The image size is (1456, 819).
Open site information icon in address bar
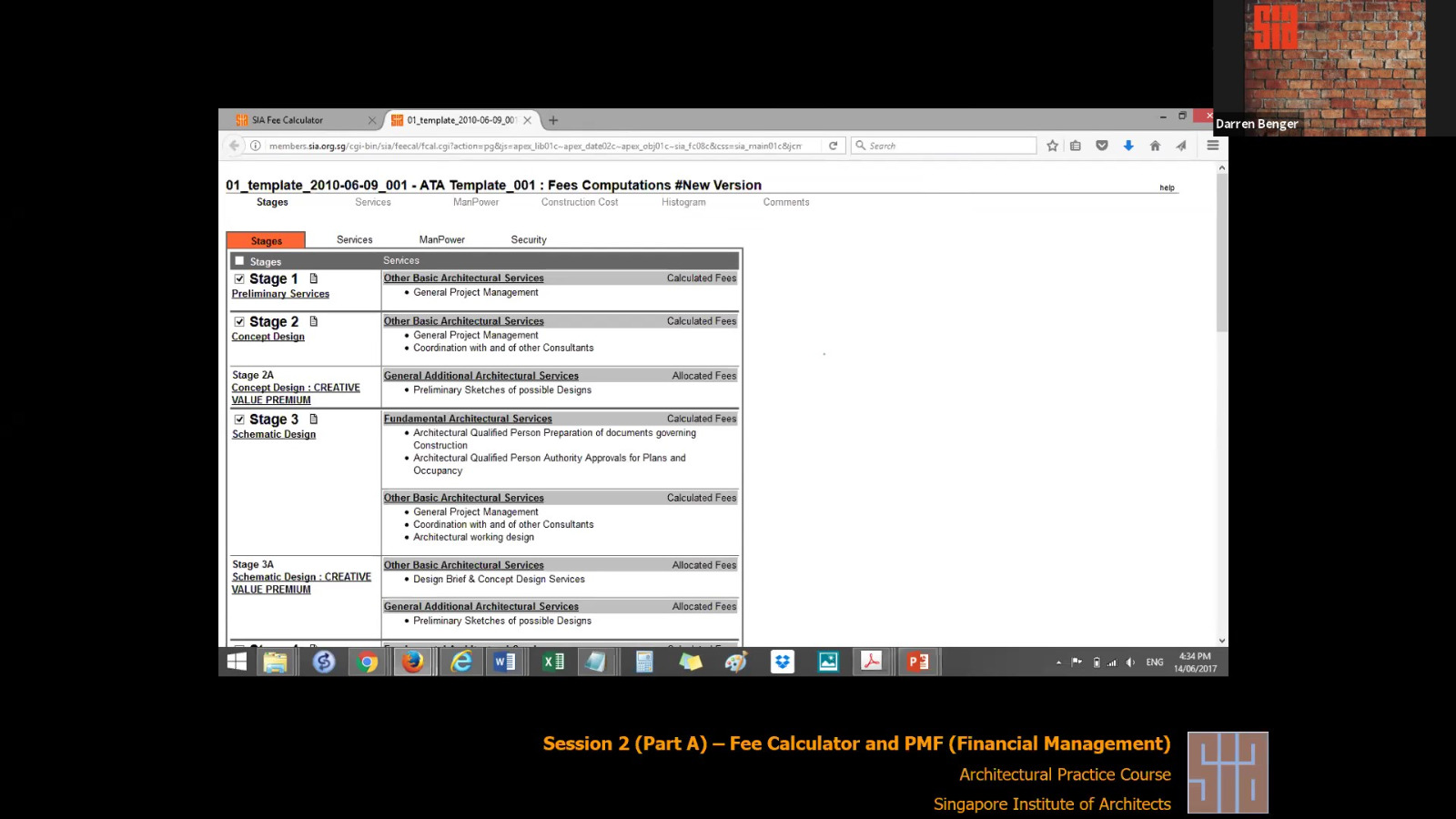[256, 146]
